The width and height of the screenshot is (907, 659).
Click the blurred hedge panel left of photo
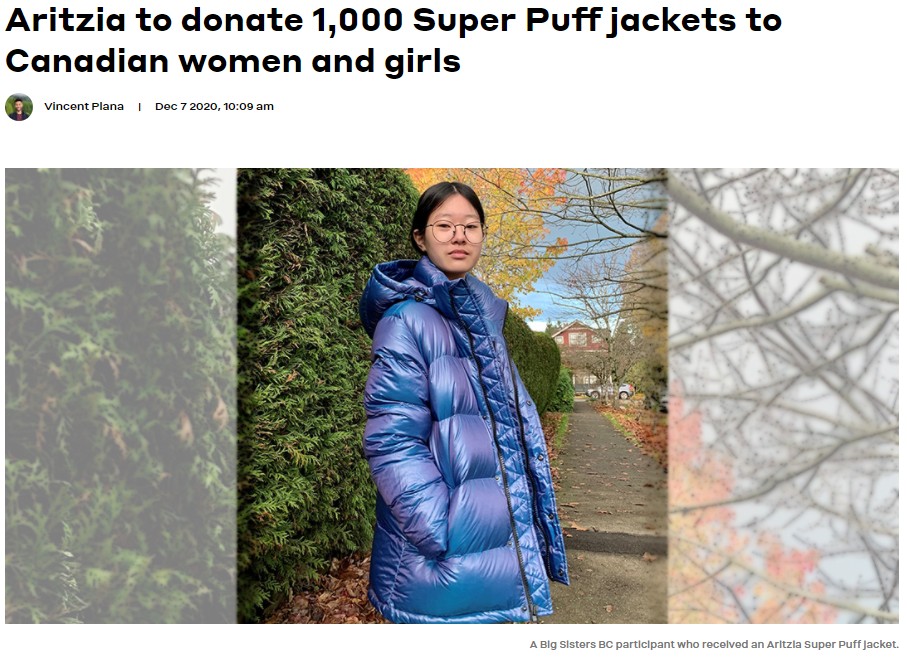coord(121,396)
